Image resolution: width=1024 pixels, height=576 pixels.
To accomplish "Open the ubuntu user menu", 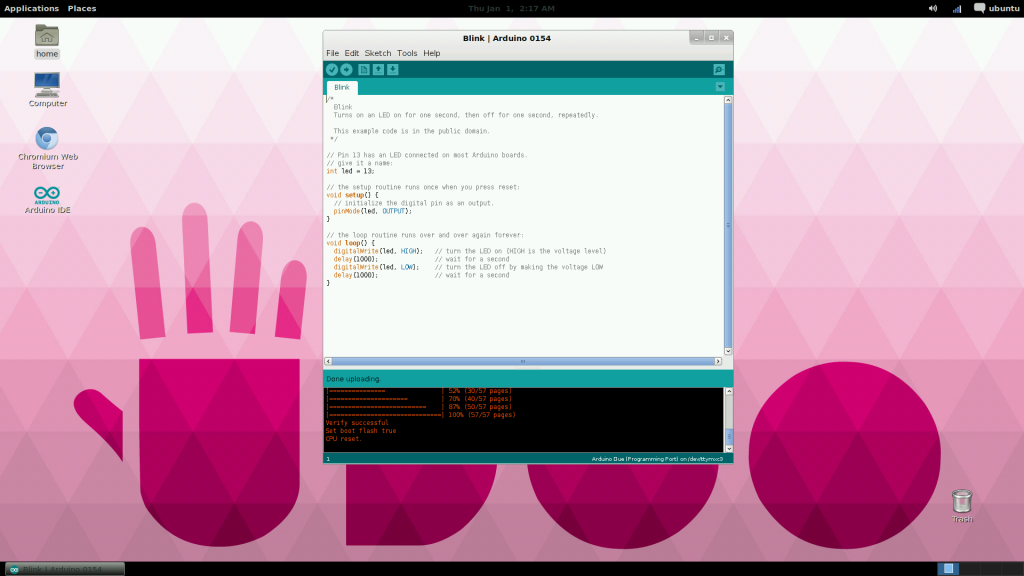I will (997, 8).
